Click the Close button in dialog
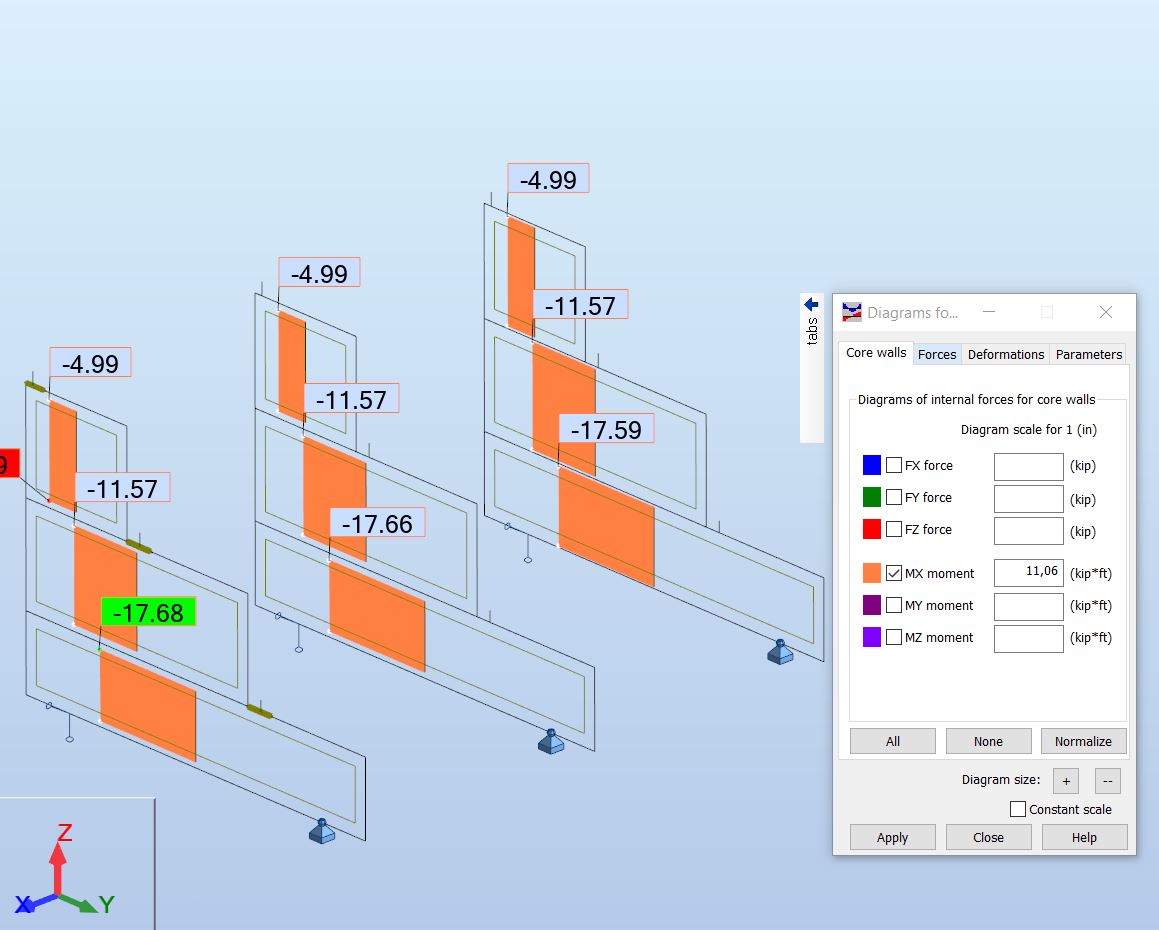Screen dimensions: 1159x930 click(x=988, y=837)
